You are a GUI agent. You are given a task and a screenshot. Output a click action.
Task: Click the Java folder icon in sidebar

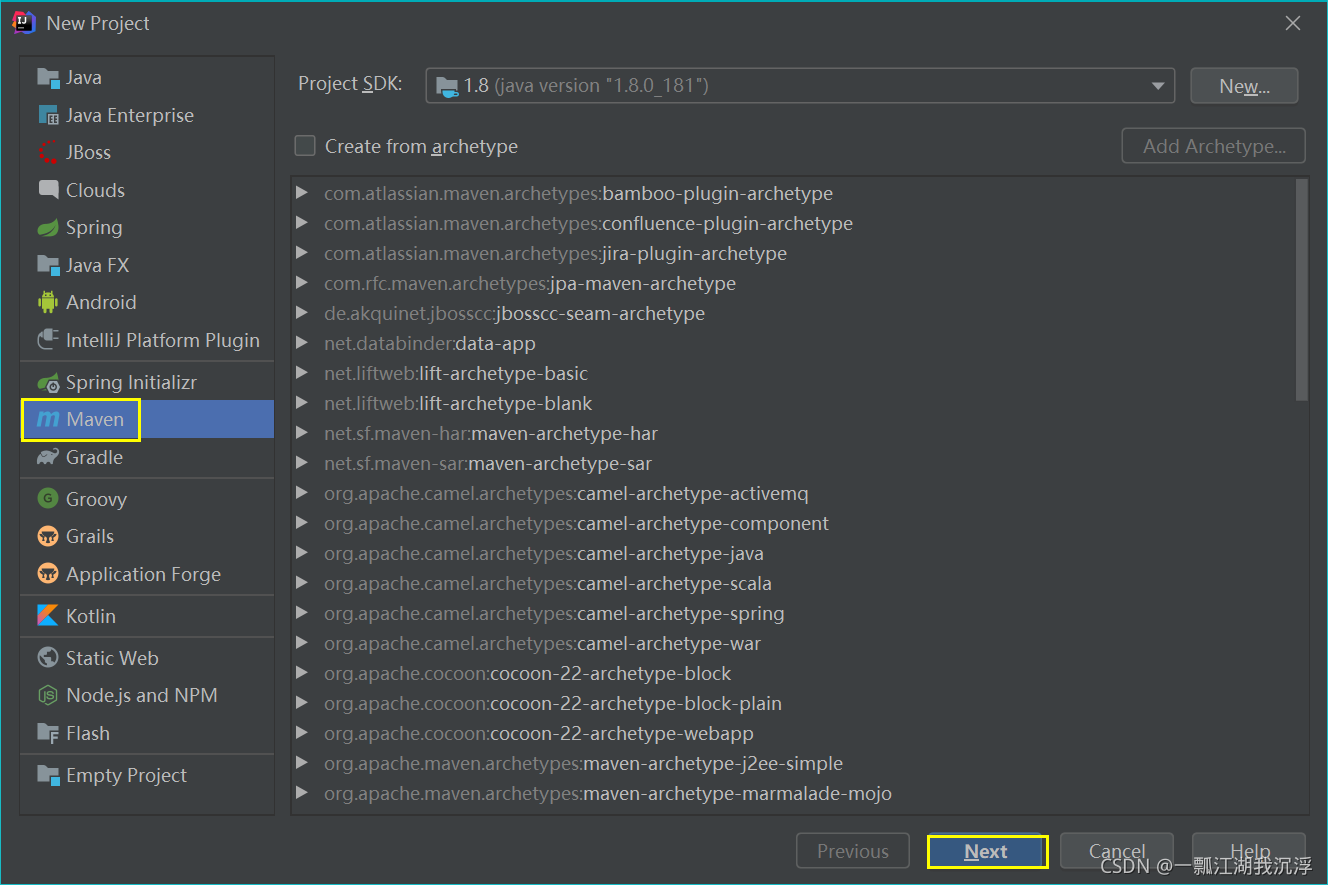coord(48,78)
